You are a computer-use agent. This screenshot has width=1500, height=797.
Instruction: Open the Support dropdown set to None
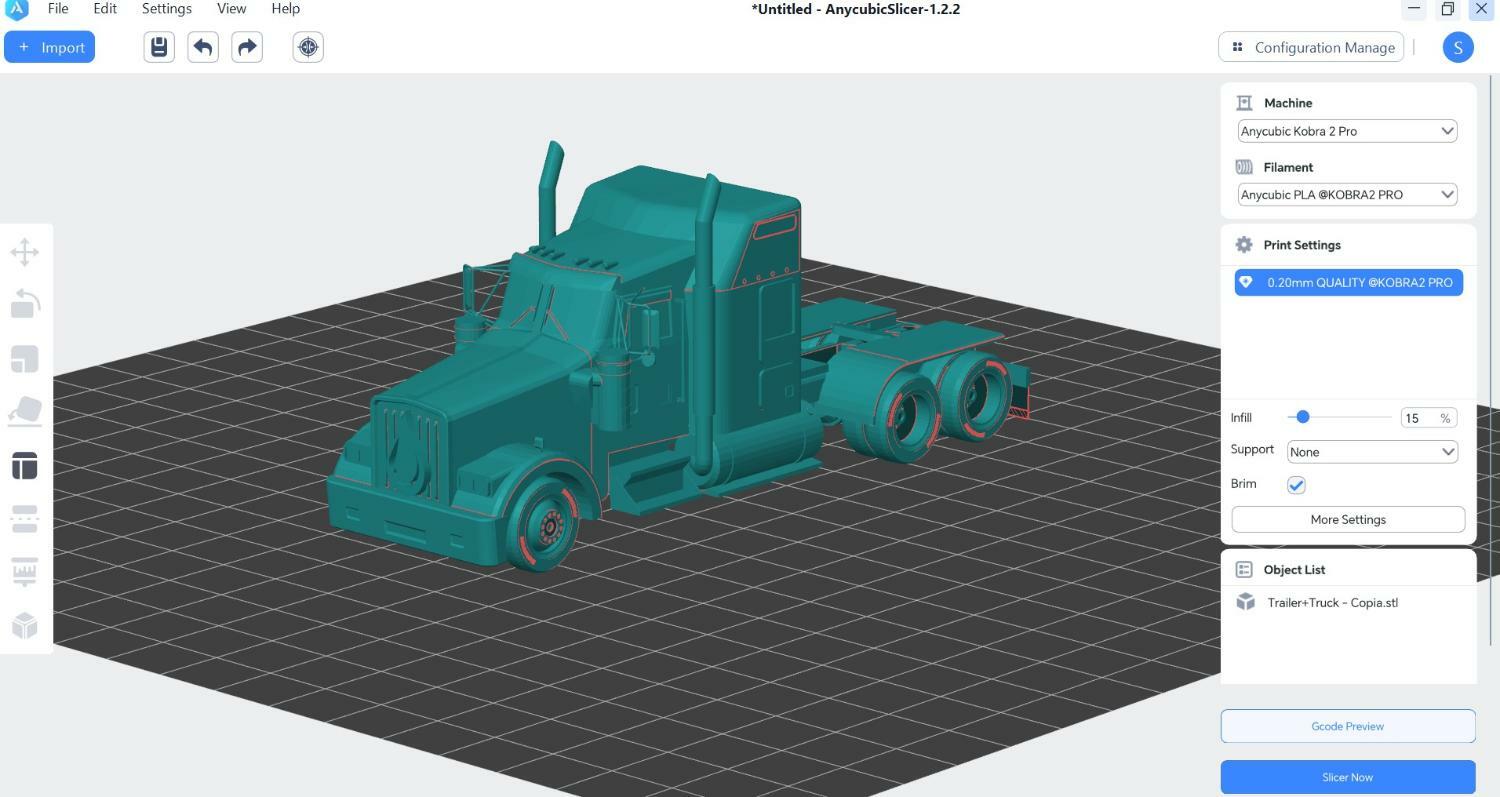pos(1371,452)
